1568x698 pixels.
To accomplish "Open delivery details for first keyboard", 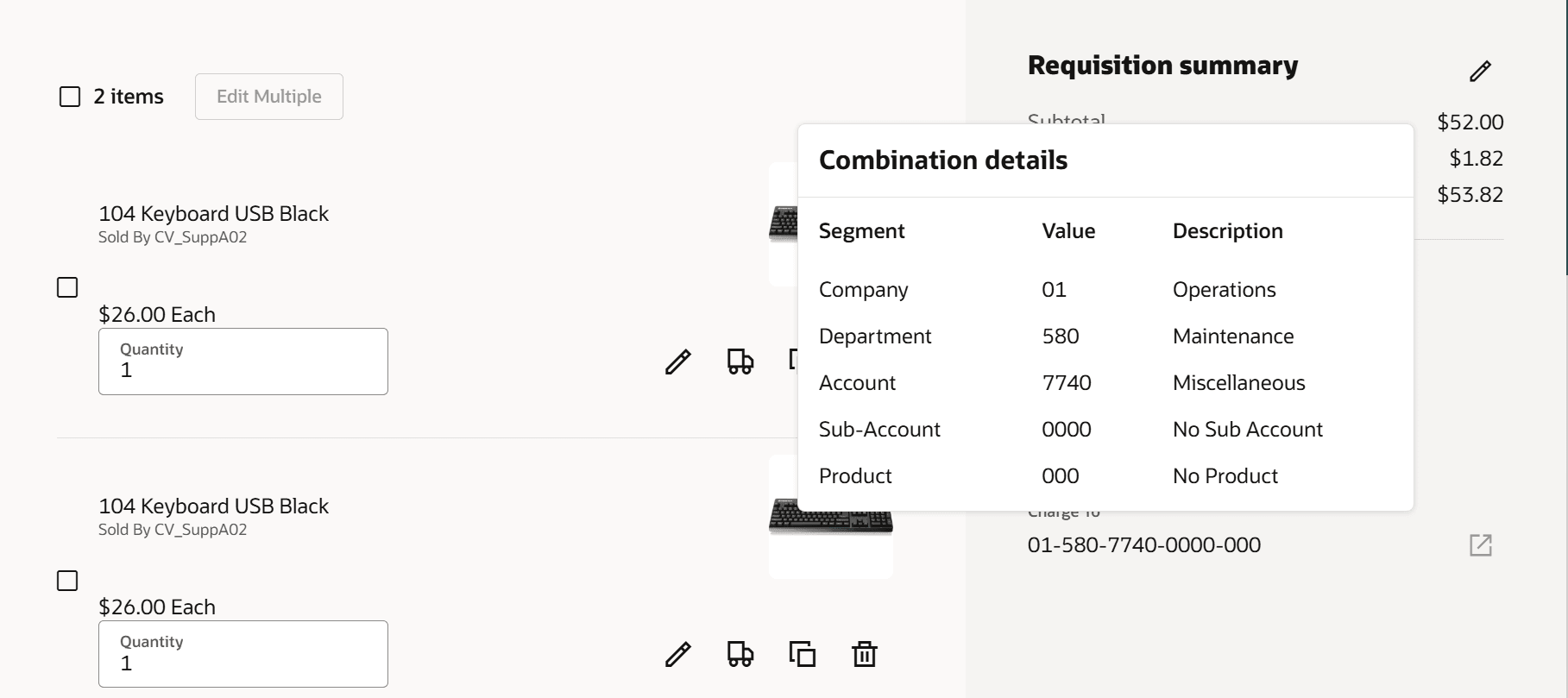I will click(740, 362).
